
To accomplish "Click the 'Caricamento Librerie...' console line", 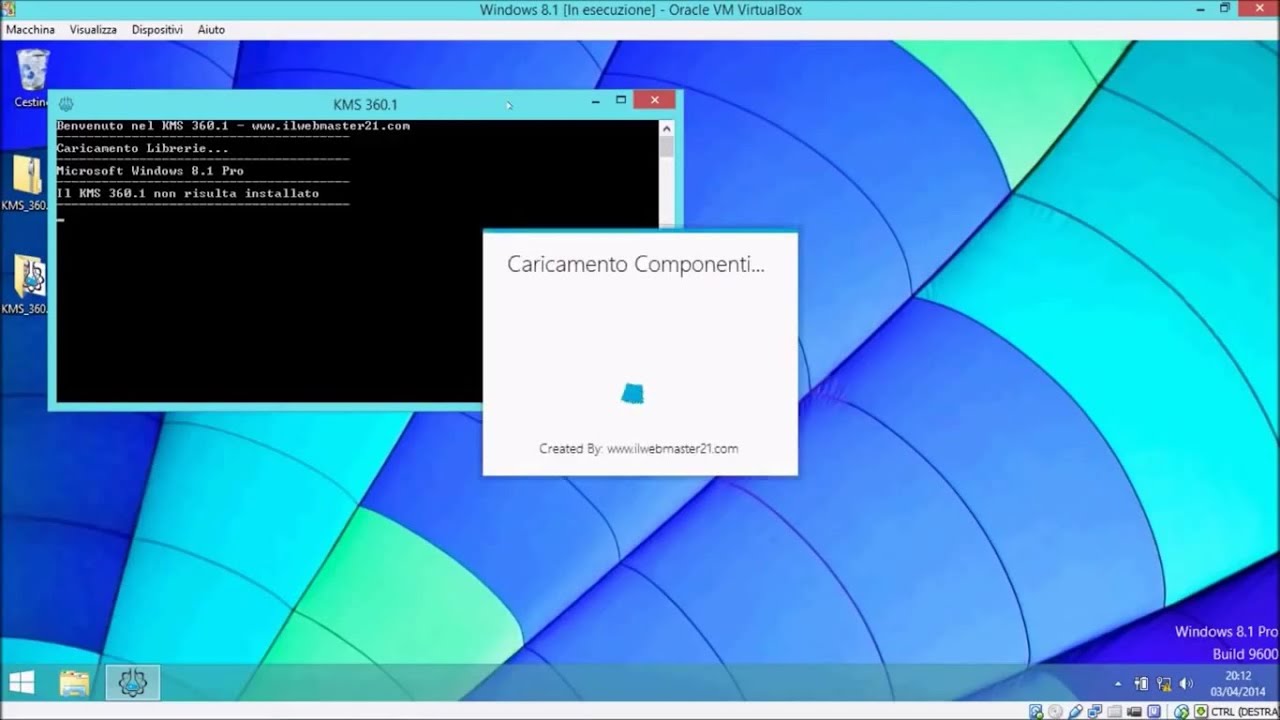I will point(142,149).
